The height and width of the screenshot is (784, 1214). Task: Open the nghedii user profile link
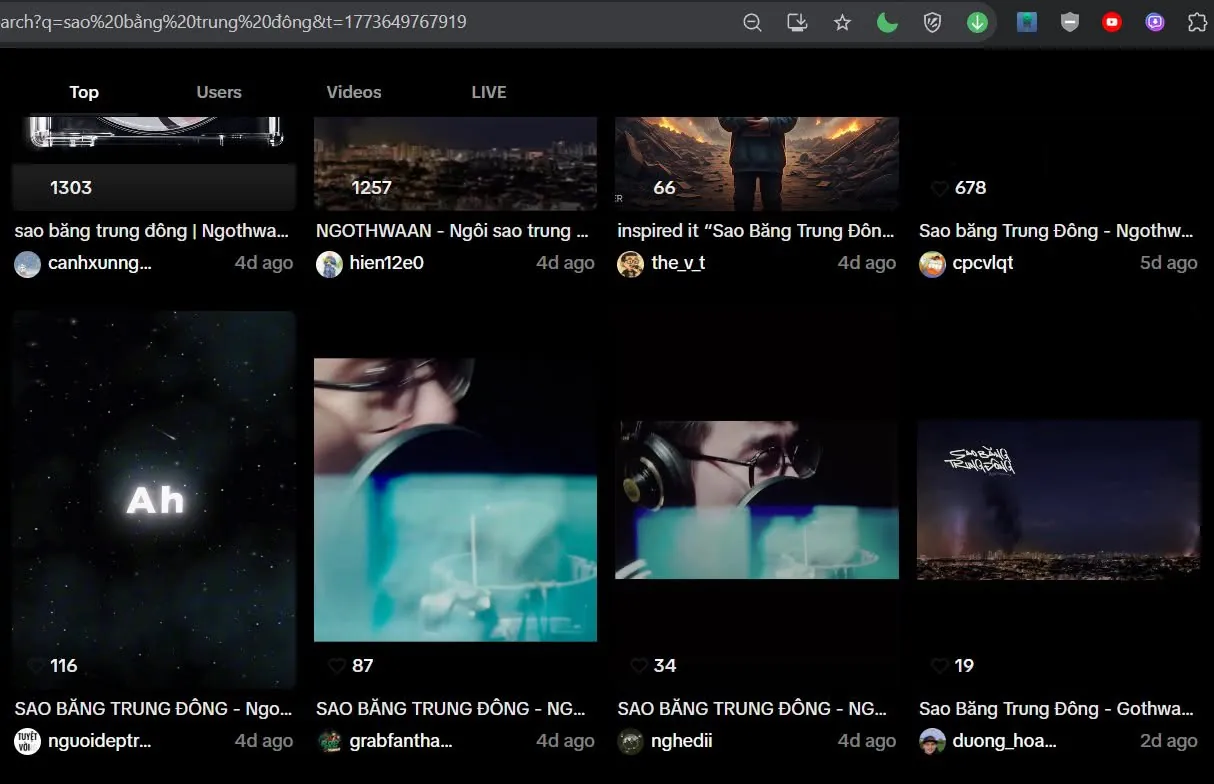tap(682, 741)
